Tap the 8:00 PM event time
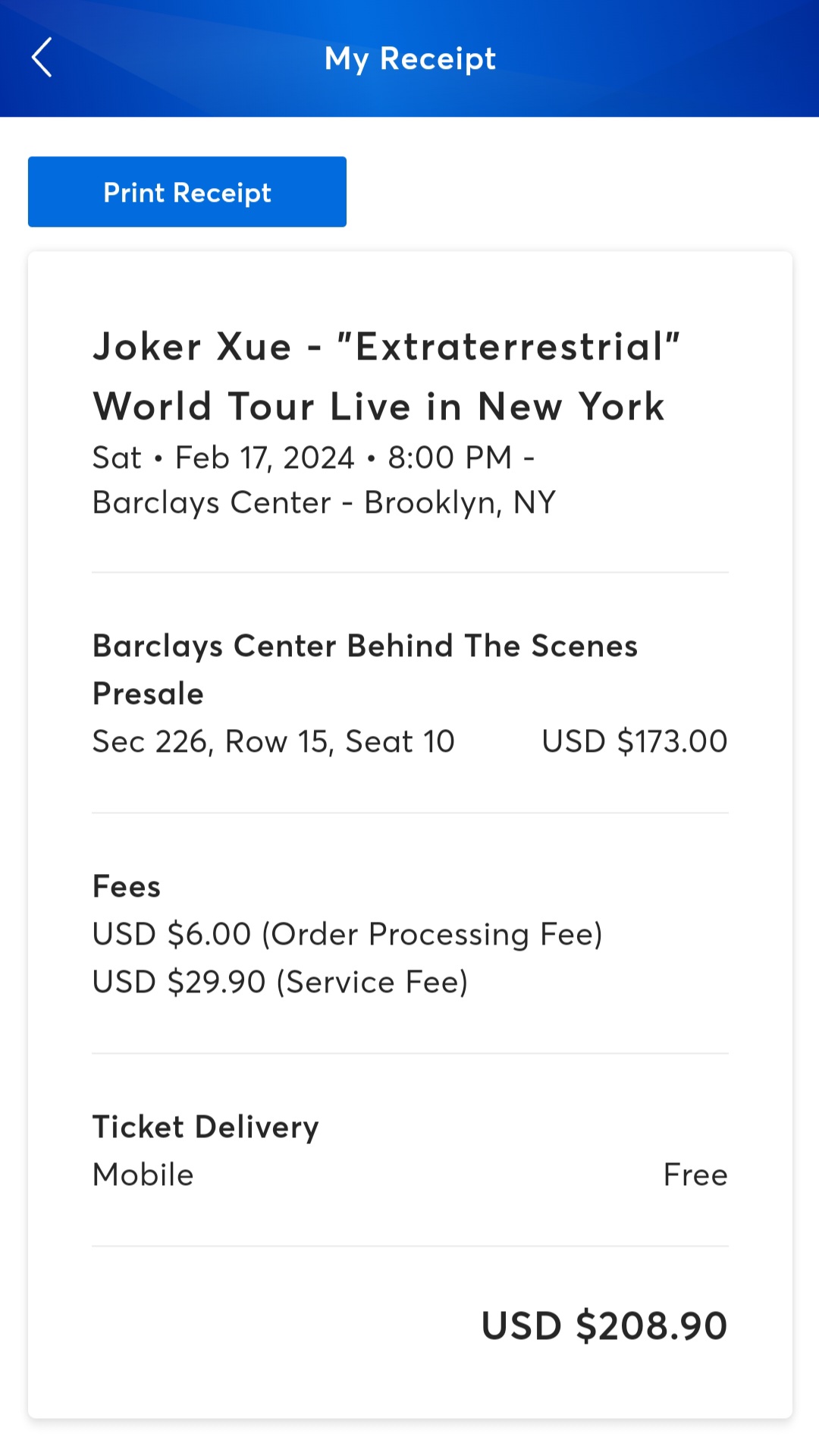The height and width of the screenshot is (1456, 819). 450,458
